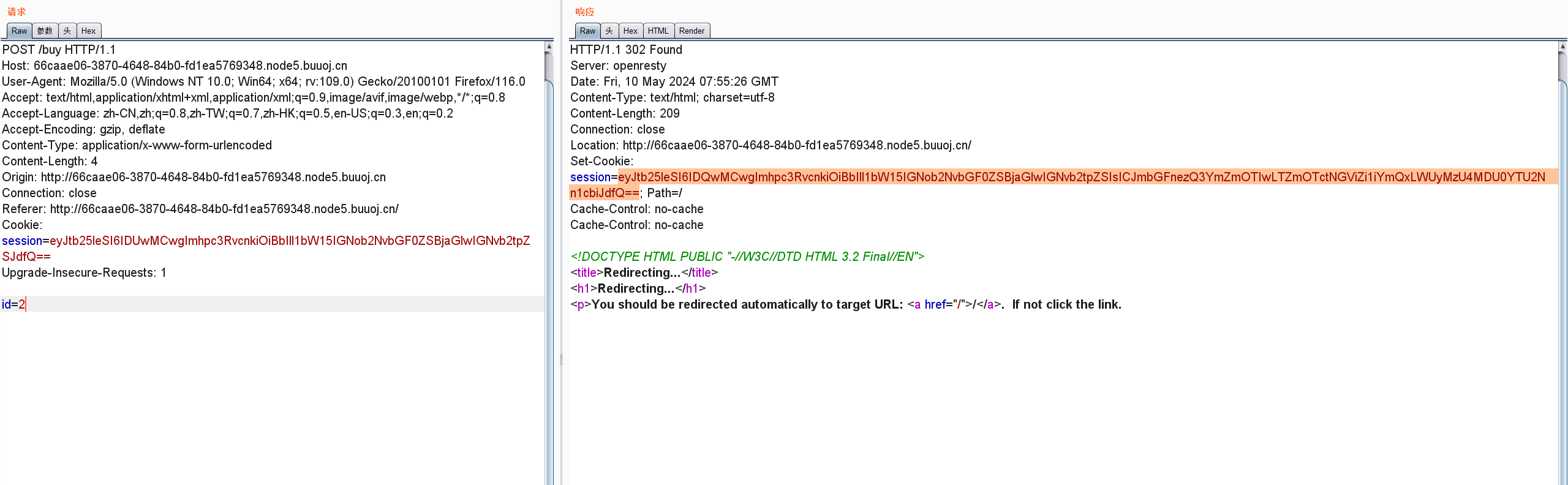Open the response 头 (Headers) tab

[x=609, y=31]
